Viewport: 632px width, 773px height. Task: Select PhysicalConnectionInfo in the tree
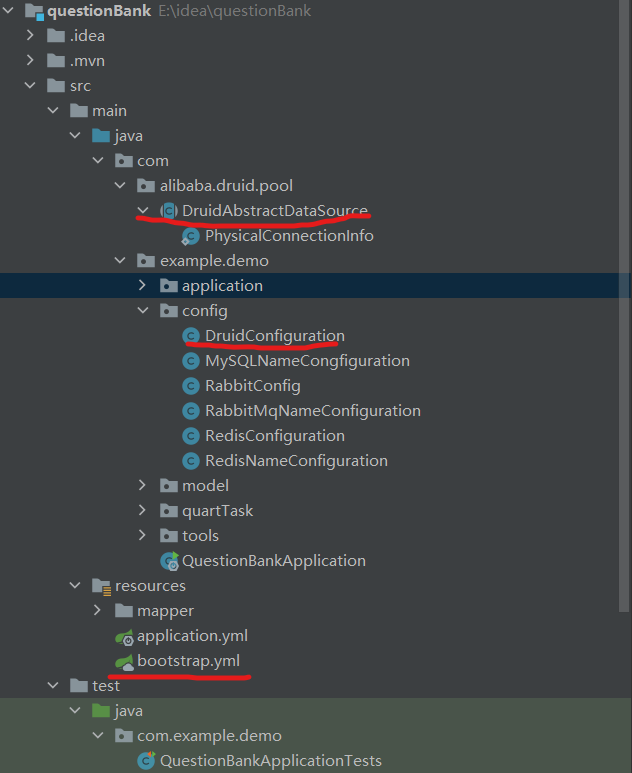click(289, 236)
